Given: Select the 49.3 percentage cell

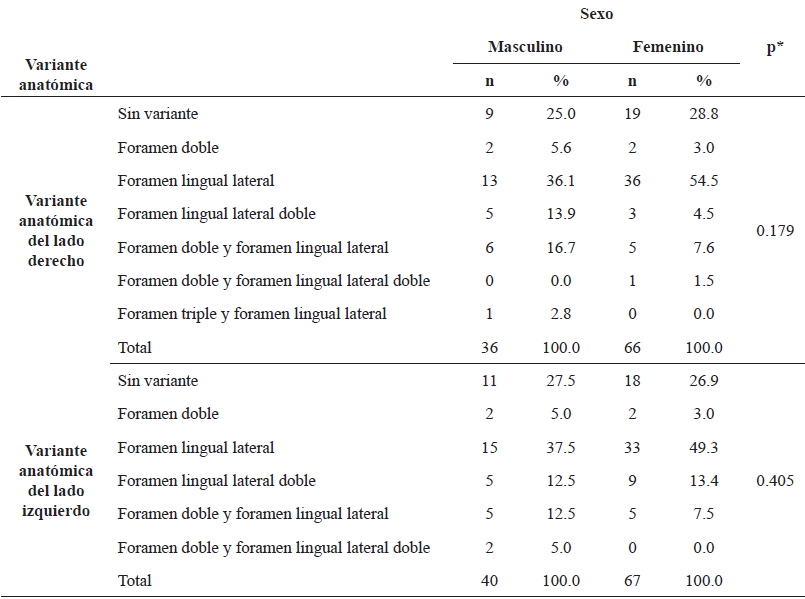Looking at the screenshot, I should [x=704, y=448].
